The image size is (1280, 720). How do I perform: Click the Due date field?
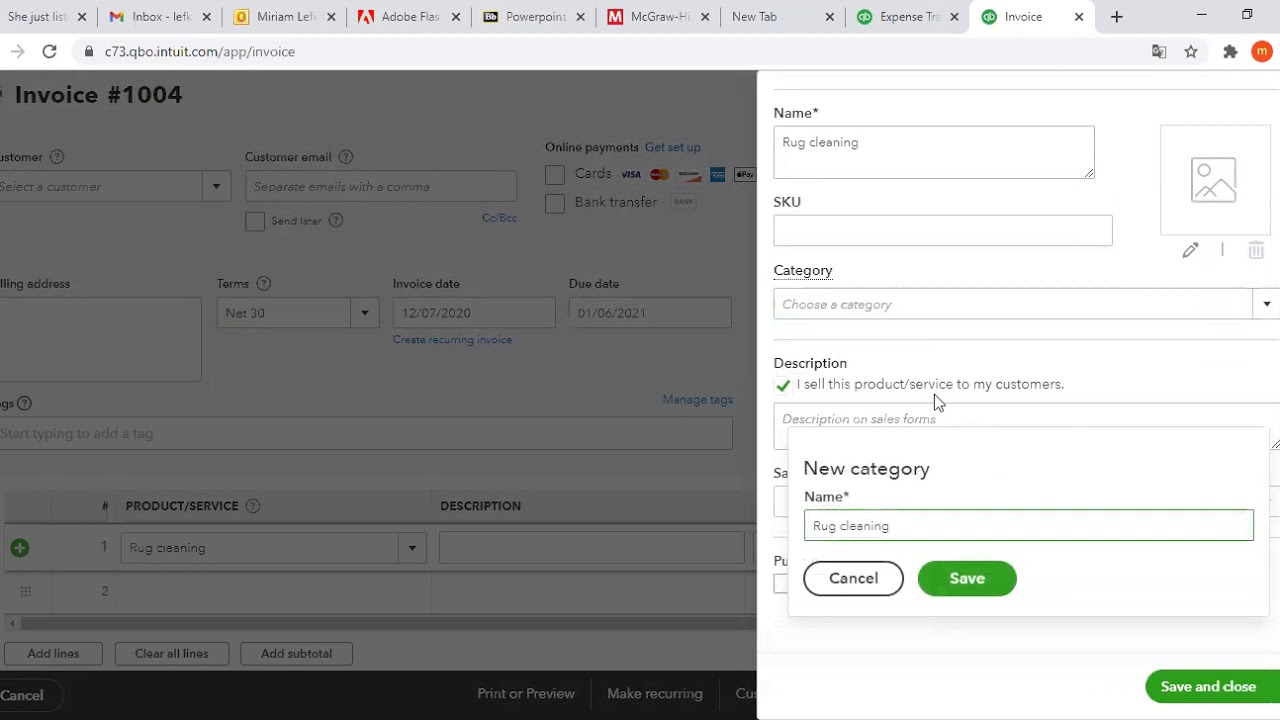[x=650, y=313]
